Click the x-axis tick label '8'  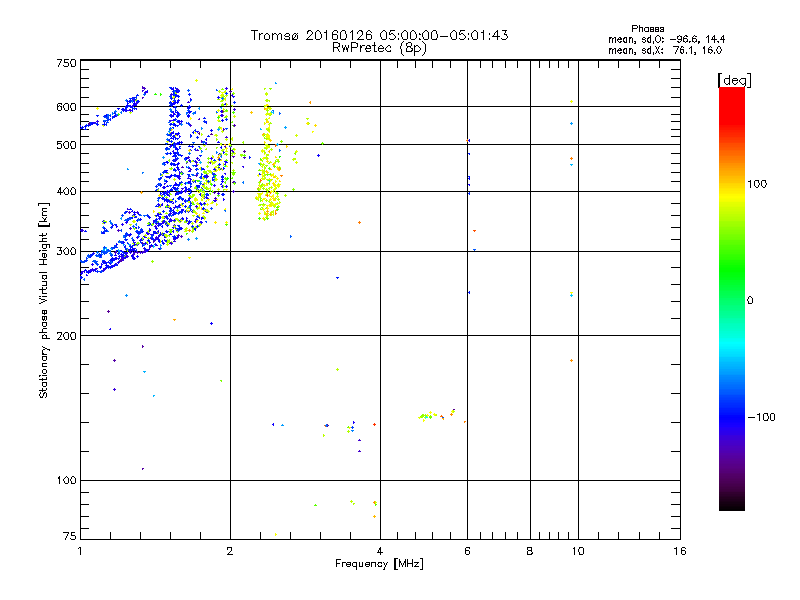[530, 551]
